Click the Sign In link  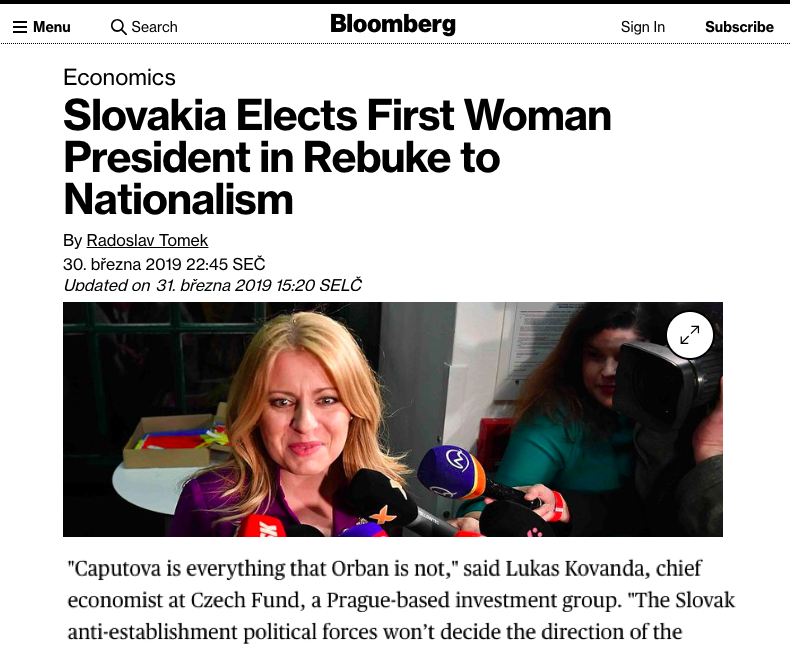(x=642, y=27)
